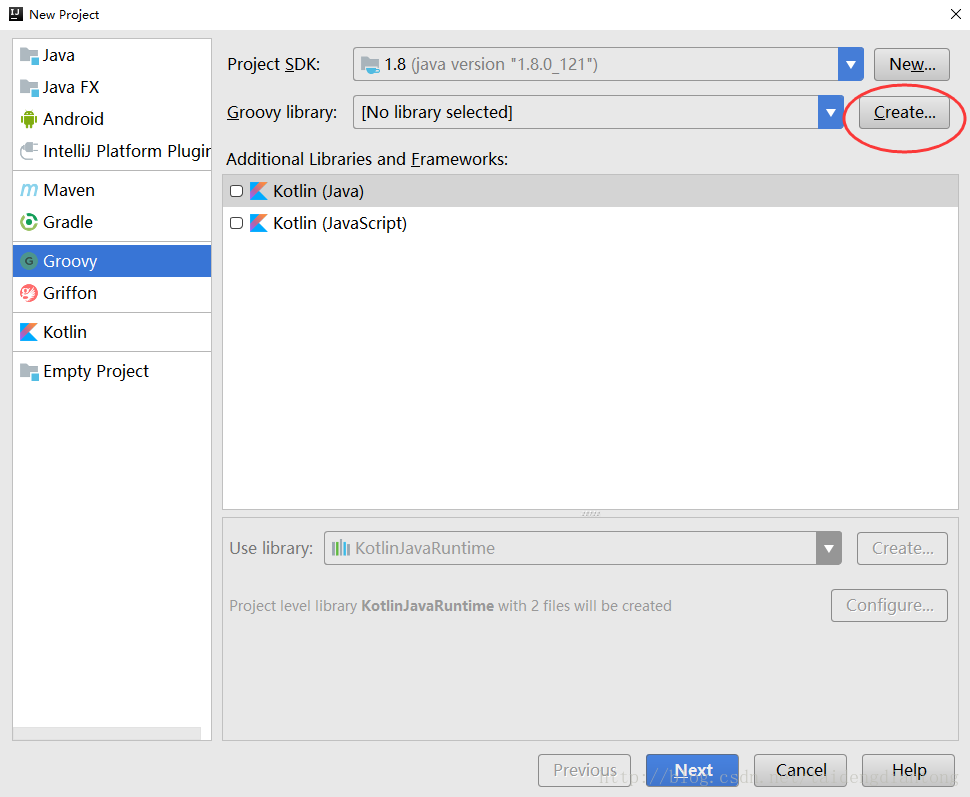Image resolution: width=970 pixels, height=797 pixels.
Task: Click the Configure... button
Action: click(x=889, y=605)
